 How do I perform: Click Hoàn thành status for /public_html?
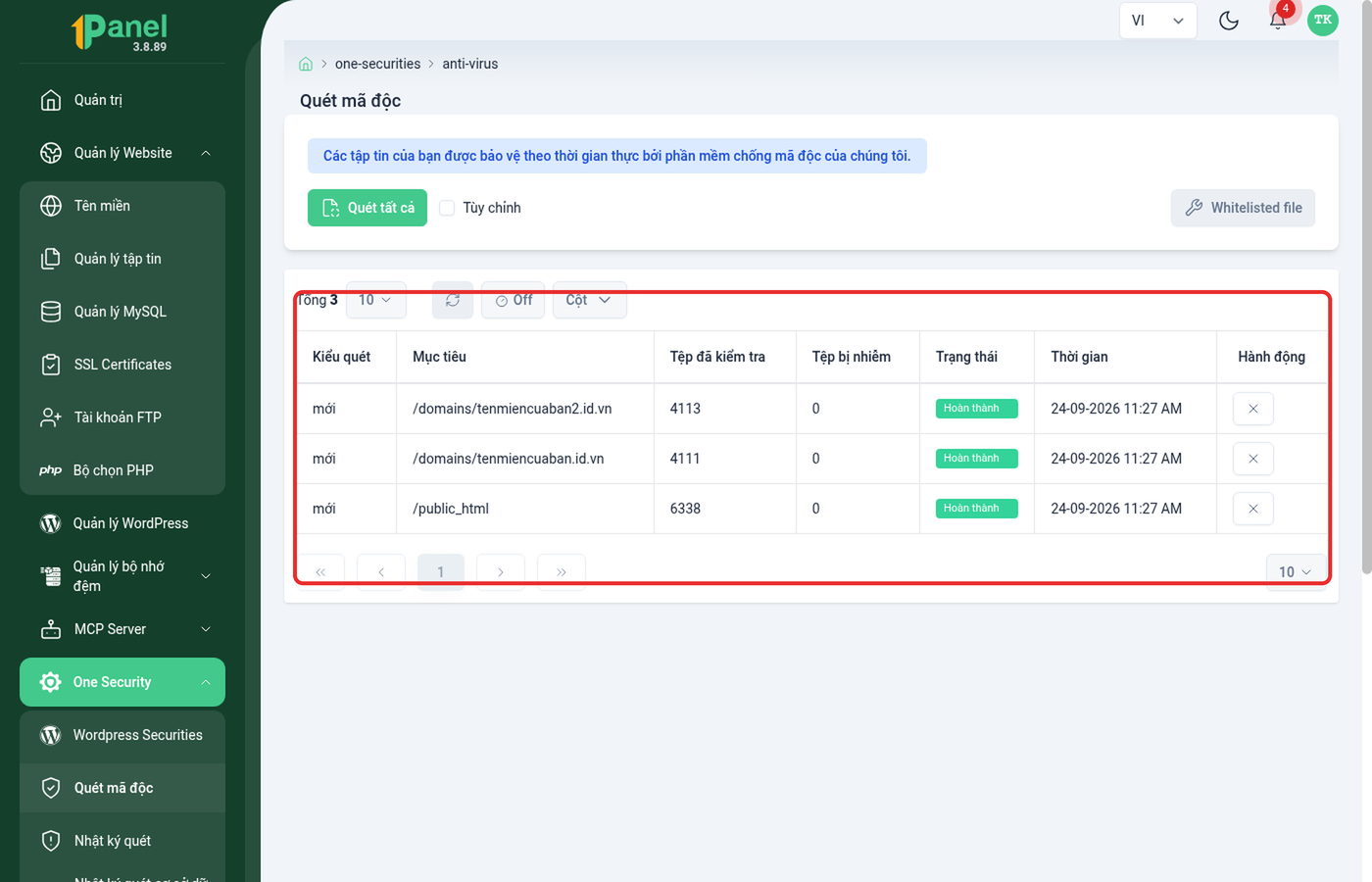tap(976, 509)
